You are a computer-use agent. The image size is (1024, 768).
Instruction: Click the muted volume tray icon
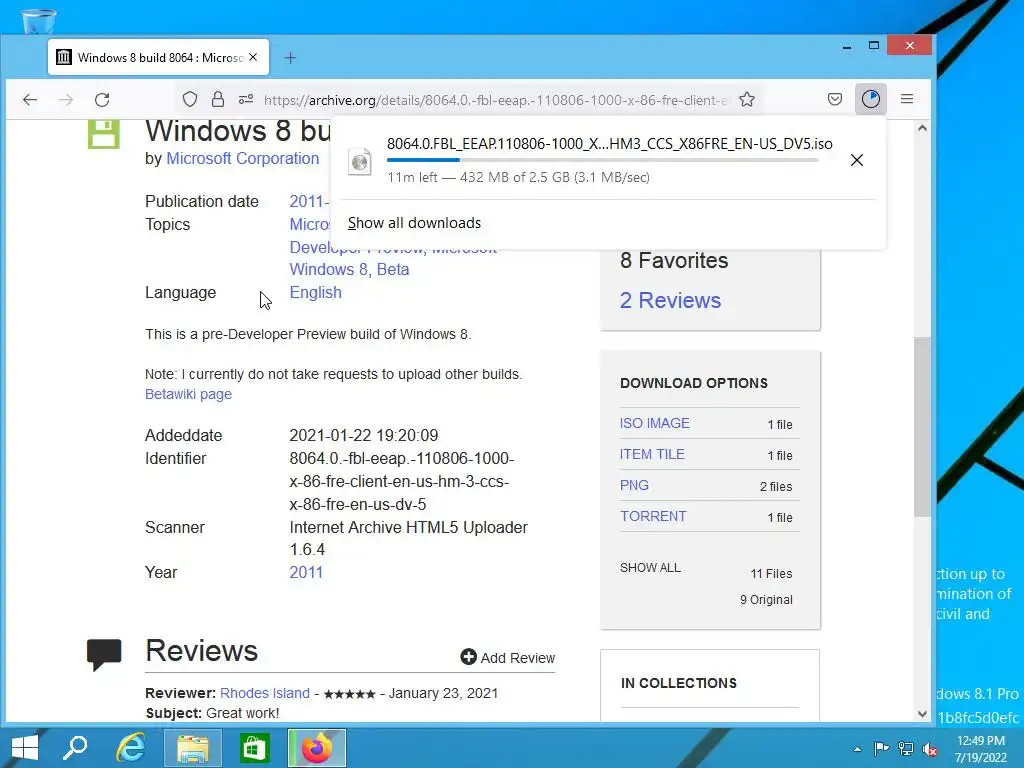929,749
